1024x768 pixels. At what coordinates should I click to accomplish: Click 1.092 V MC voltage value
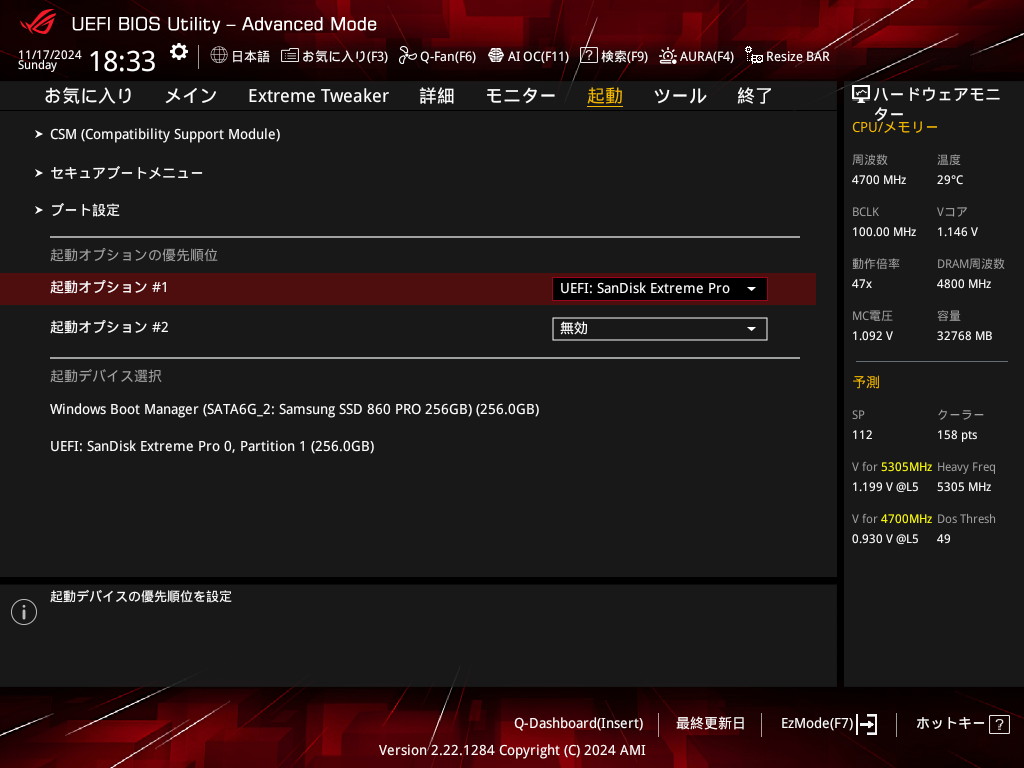[872, 336]
